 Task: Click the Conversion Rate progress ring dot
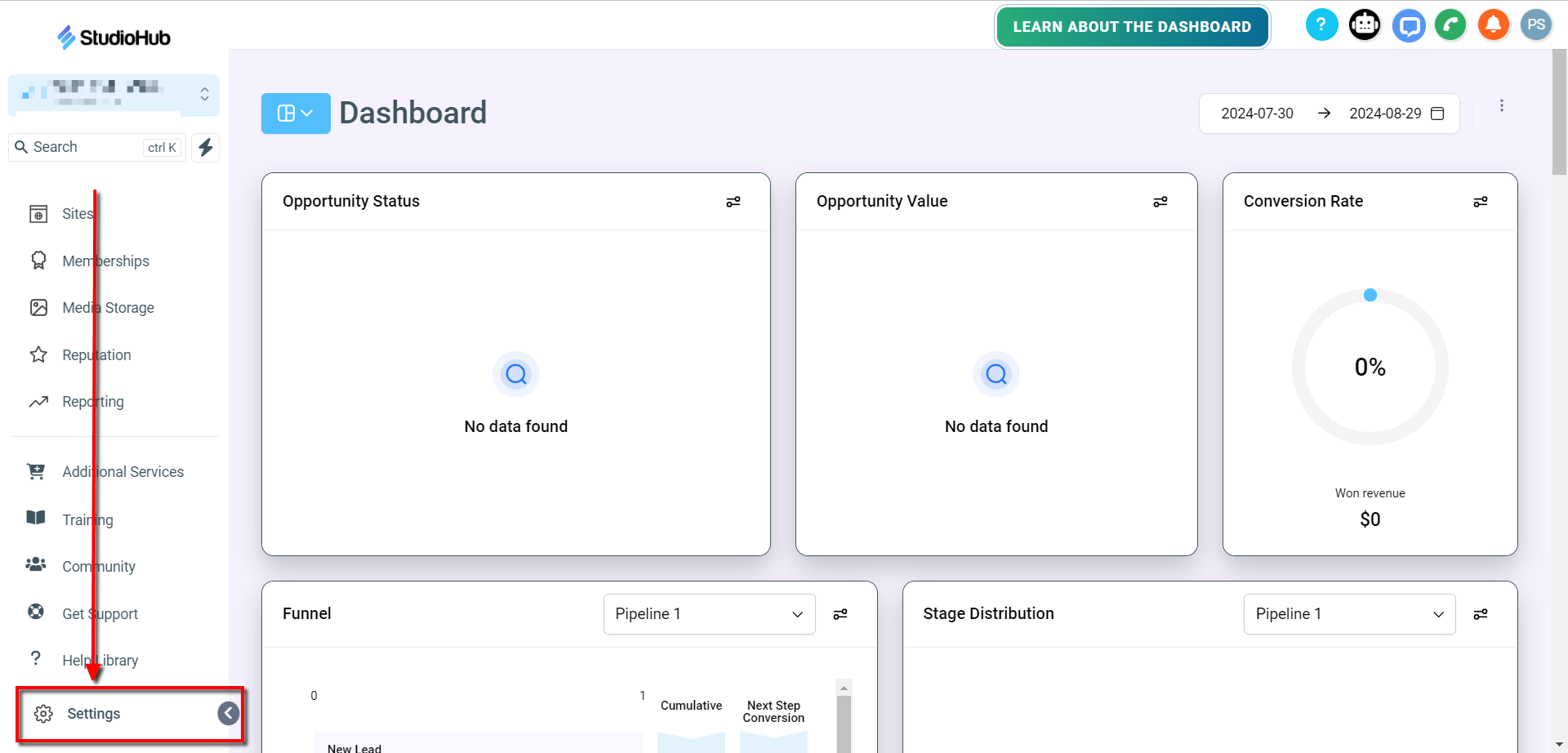click(1370, 295)
